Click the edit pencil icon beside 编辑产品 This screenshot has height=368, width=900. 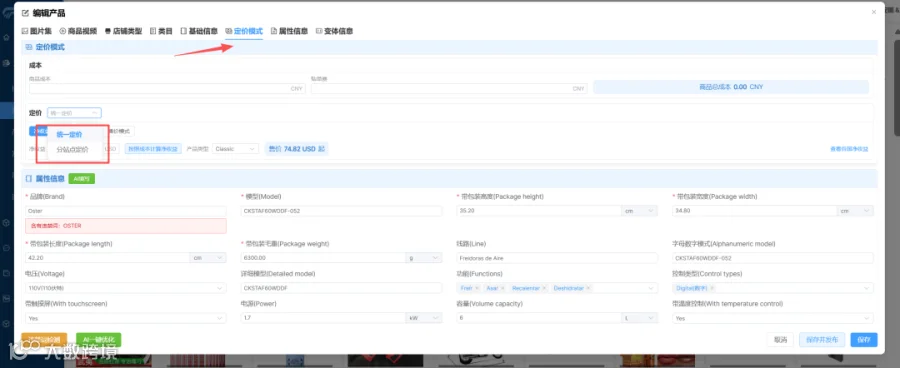pyautogui.click(x=25, y=13)
